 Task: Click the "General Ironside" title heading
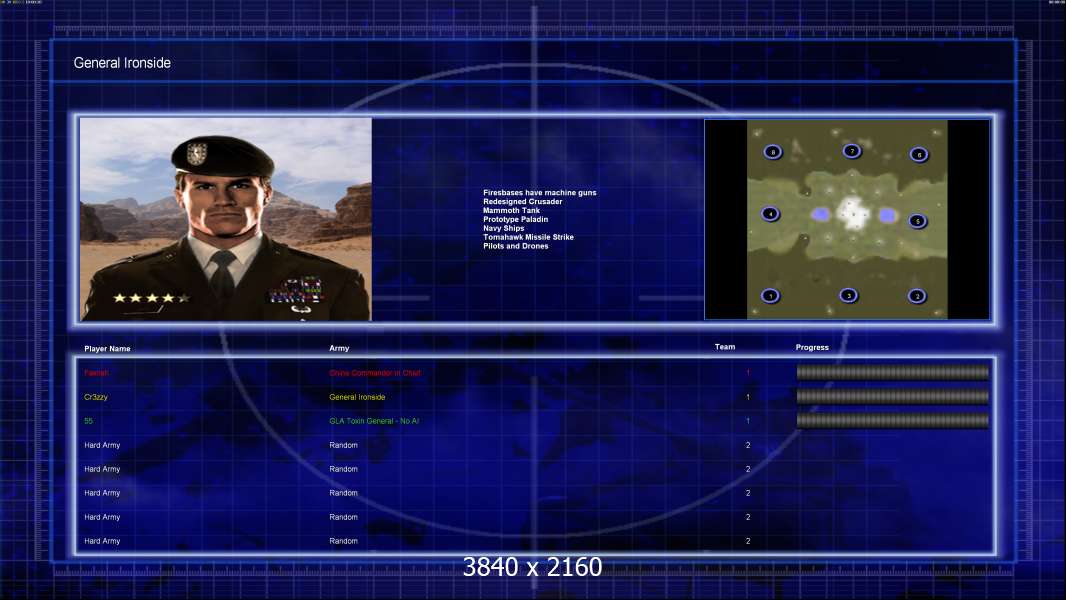(122, 63)
